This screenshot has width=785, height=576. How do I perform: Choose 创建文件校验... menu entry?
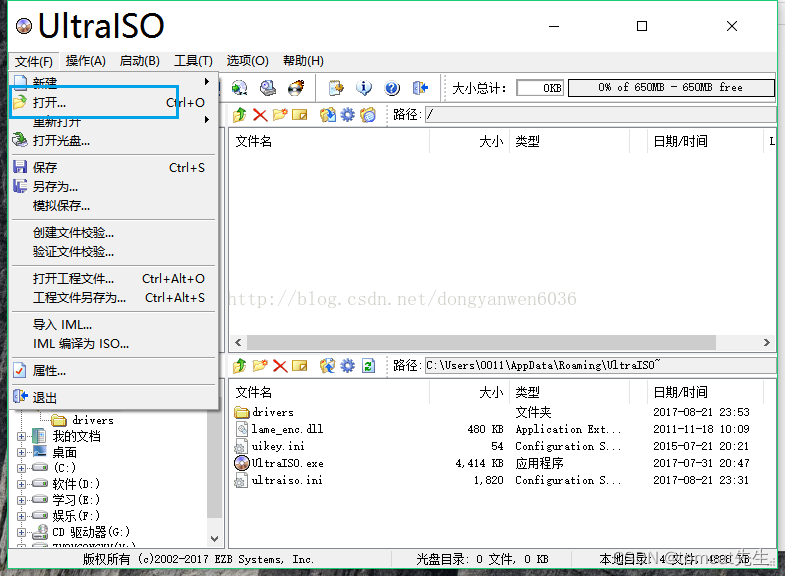click(x=114, y=233)
